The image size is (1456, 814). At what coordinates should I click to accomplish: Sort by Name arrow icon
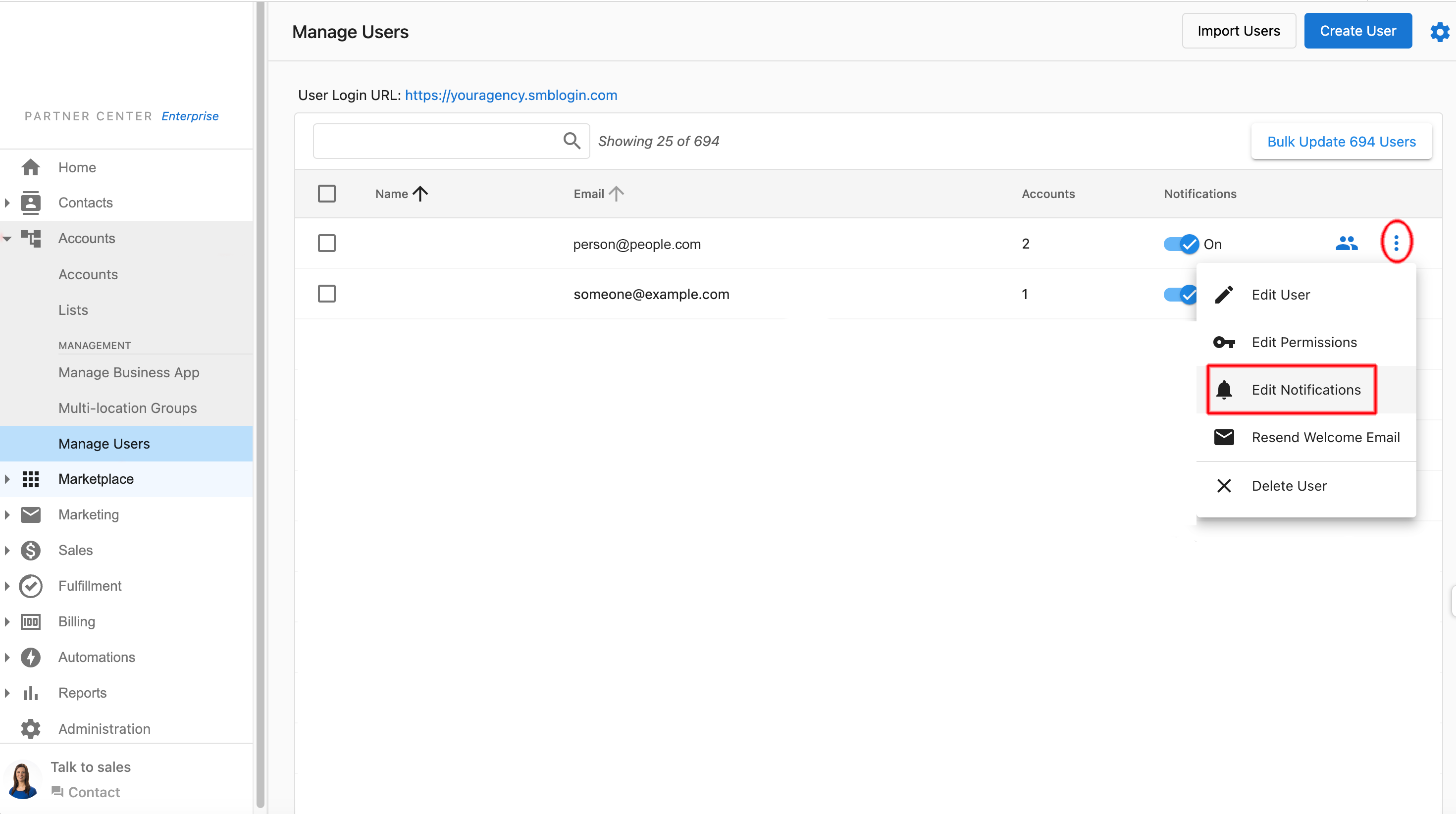point(420,194)
